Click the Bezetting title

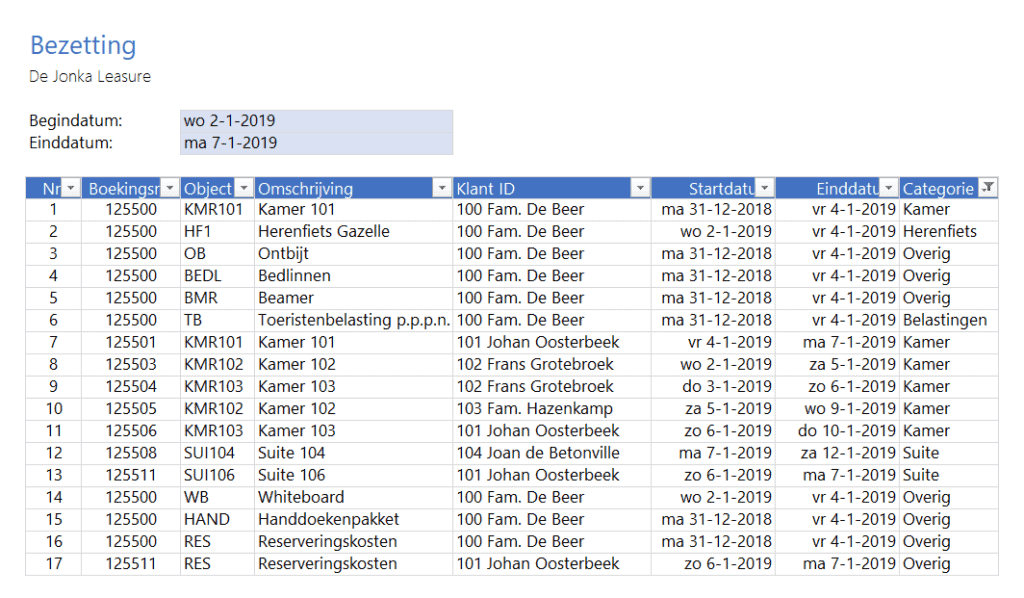pyautogui.click(x=83, y=46)
